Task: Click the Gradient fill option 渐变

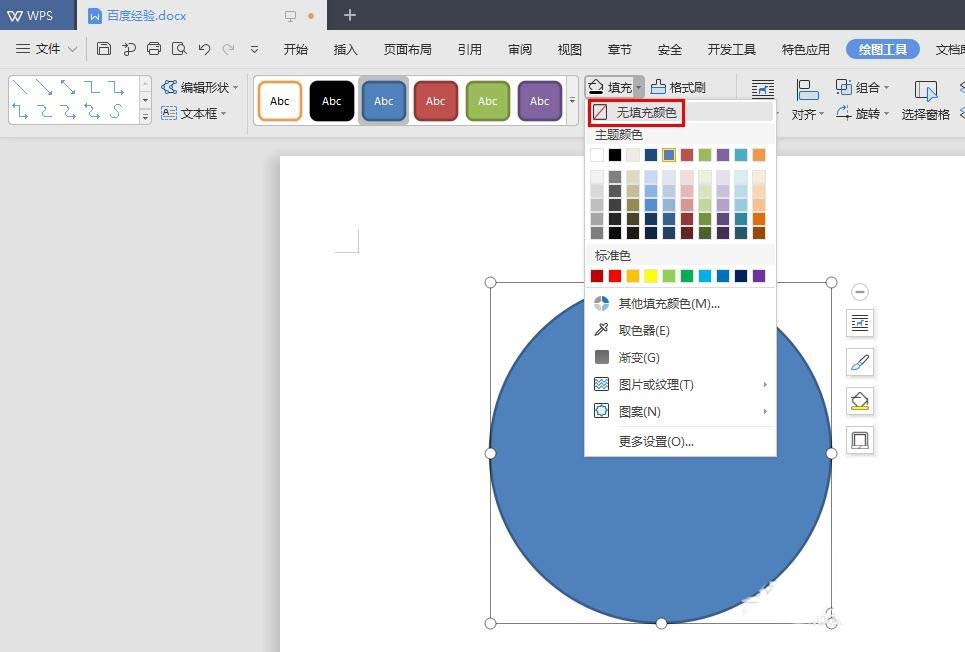Action: 638,357
